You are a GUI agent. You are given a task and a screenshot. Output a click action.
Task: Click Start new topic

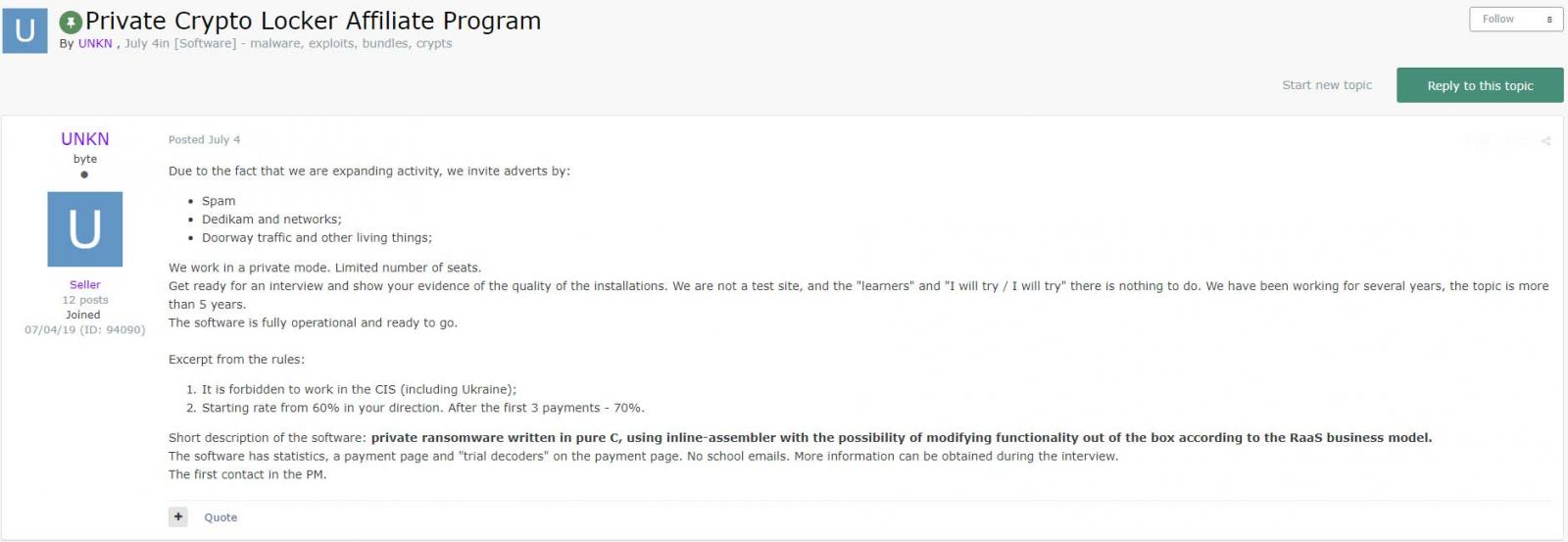pyautogui.click(x=1326, y=85)
